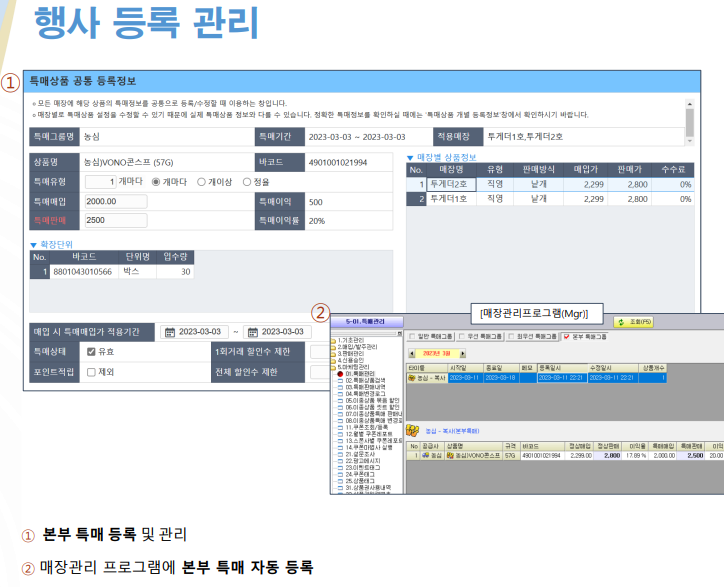Screen dimensions: 724x587
Task: Click scroll-up arrow of the info text box
Action: tap(690, 103)
